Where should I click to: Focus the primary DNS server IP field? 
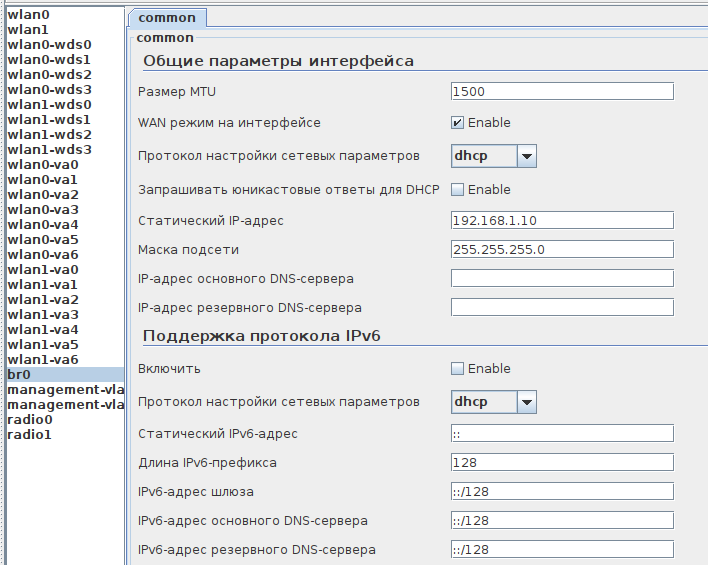[x=562, y=278]
